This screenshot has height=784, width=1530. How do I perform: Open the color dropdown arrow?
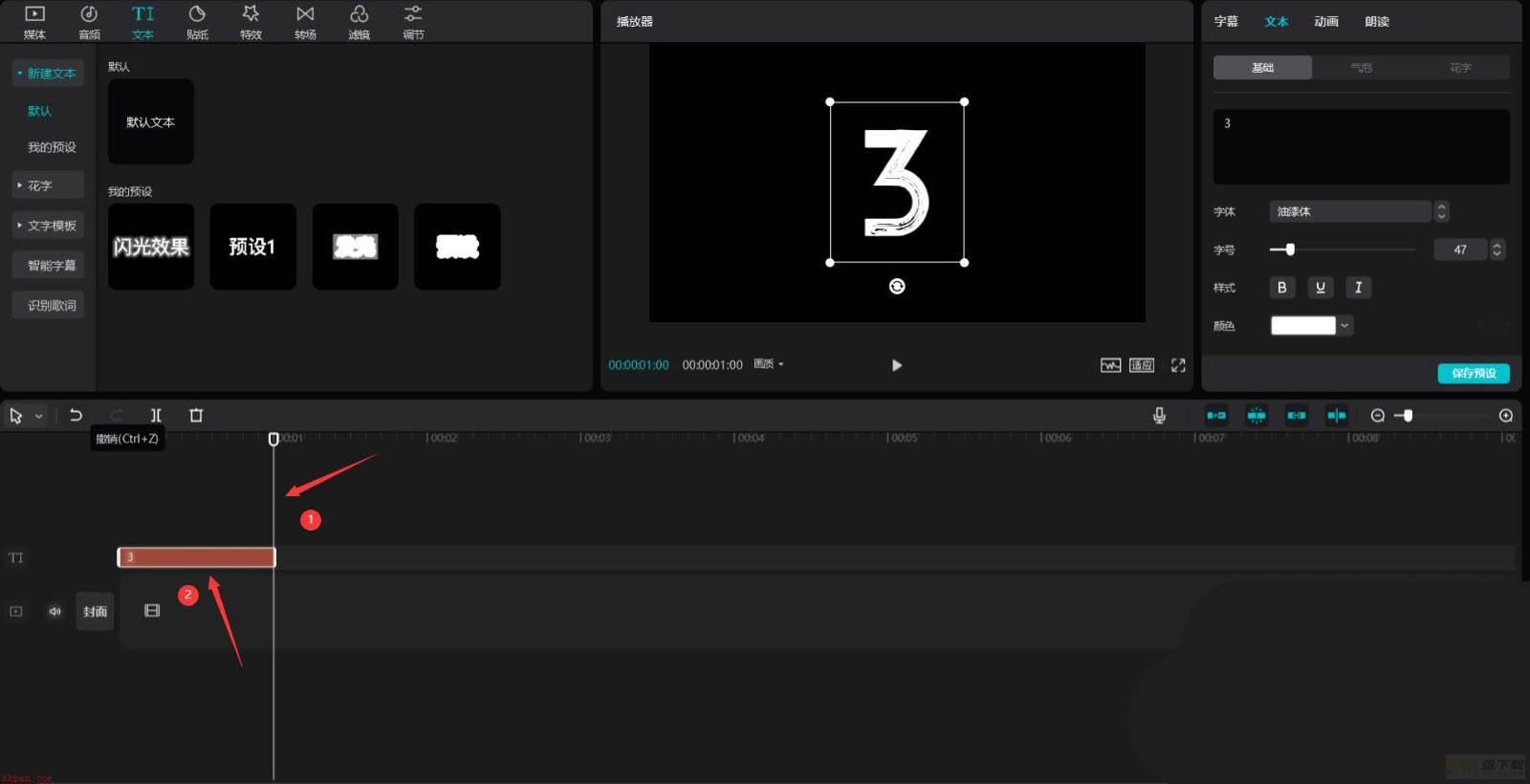(1344, 325)
